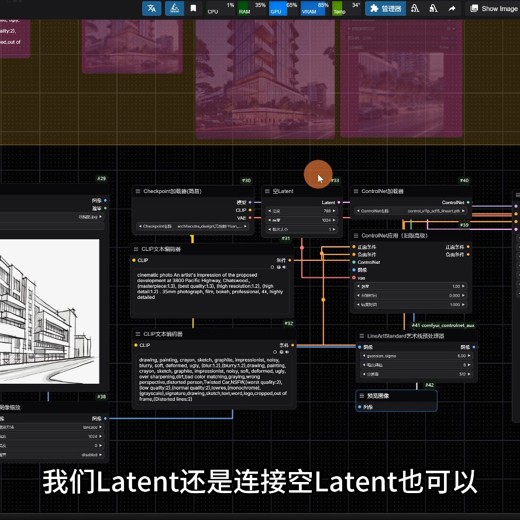
Task: Increase ControlNet应用 strength value 1.00
Action: 463,286
